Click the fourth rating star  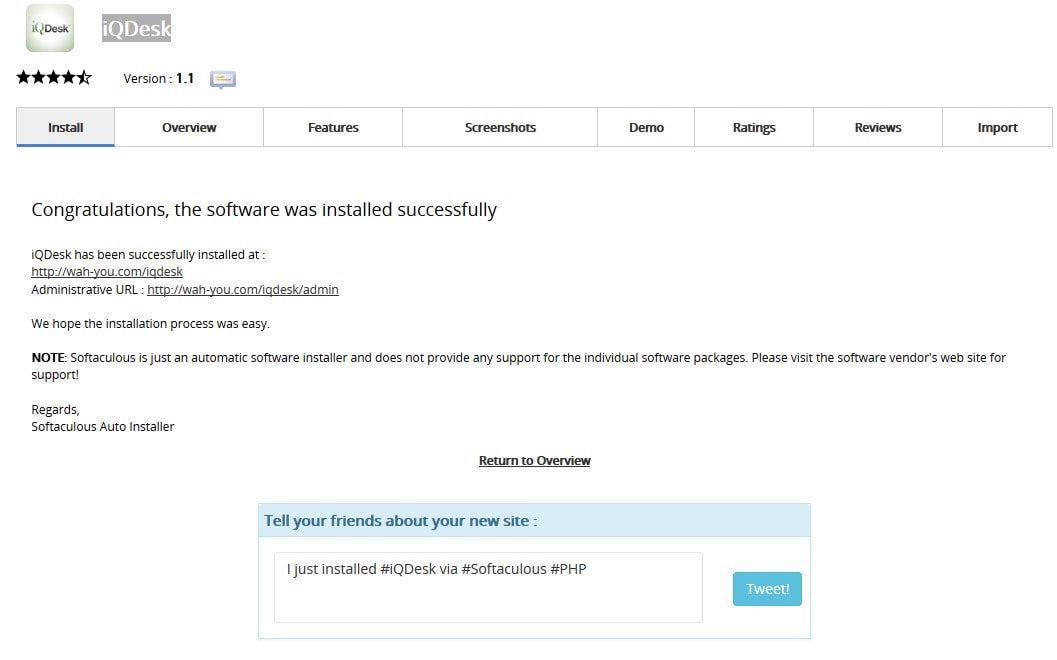[69, 76]
